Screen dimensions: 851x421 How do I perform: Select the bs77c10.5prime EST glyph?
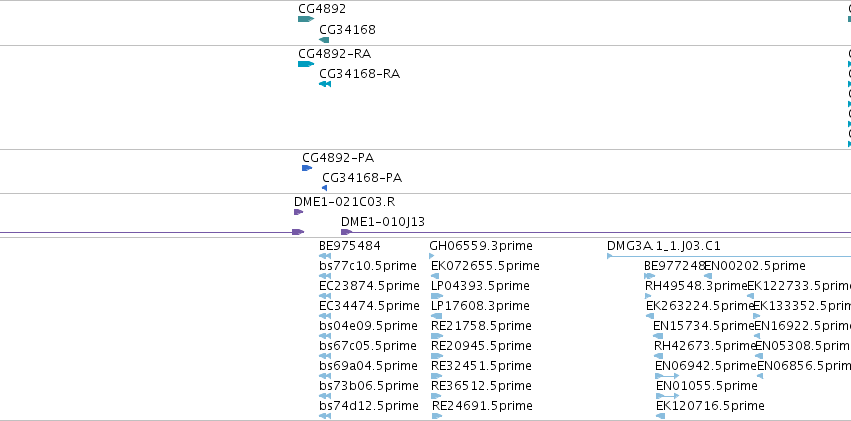point(325,276)
